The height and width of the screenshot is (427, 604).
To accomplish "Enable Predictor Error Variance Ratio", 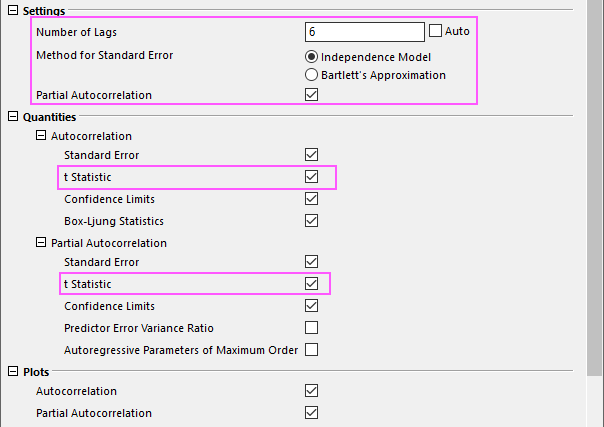I will coord(311,328).
